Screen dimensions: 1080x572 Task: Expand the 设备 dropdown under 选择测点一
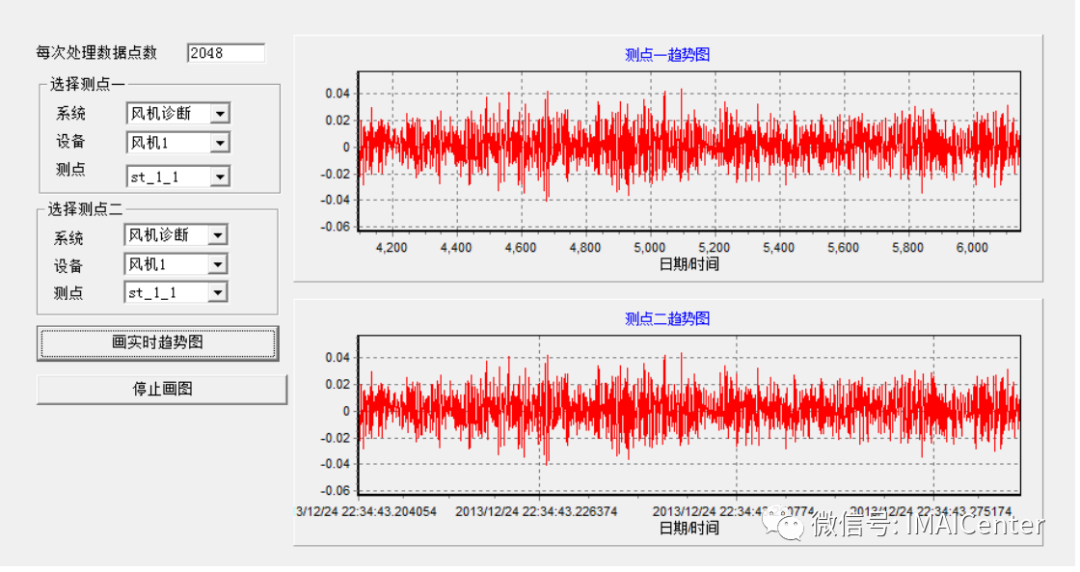(x=220, y=144)
